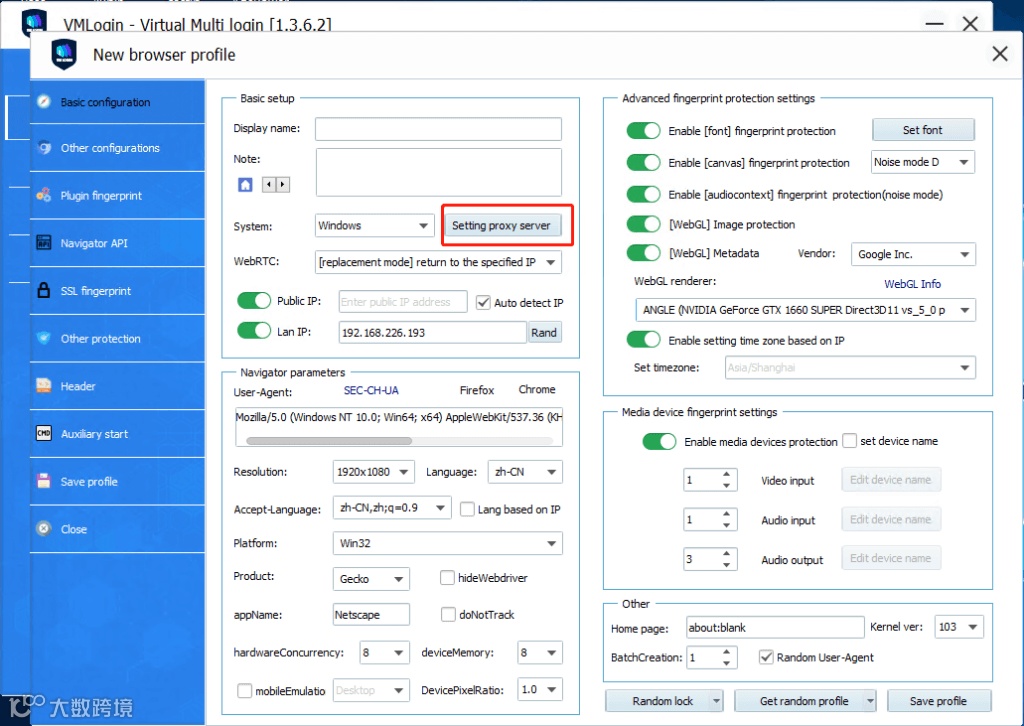Expand the WebGL renderer dropdown
The image size is (1024, 726).
point(806,310)
